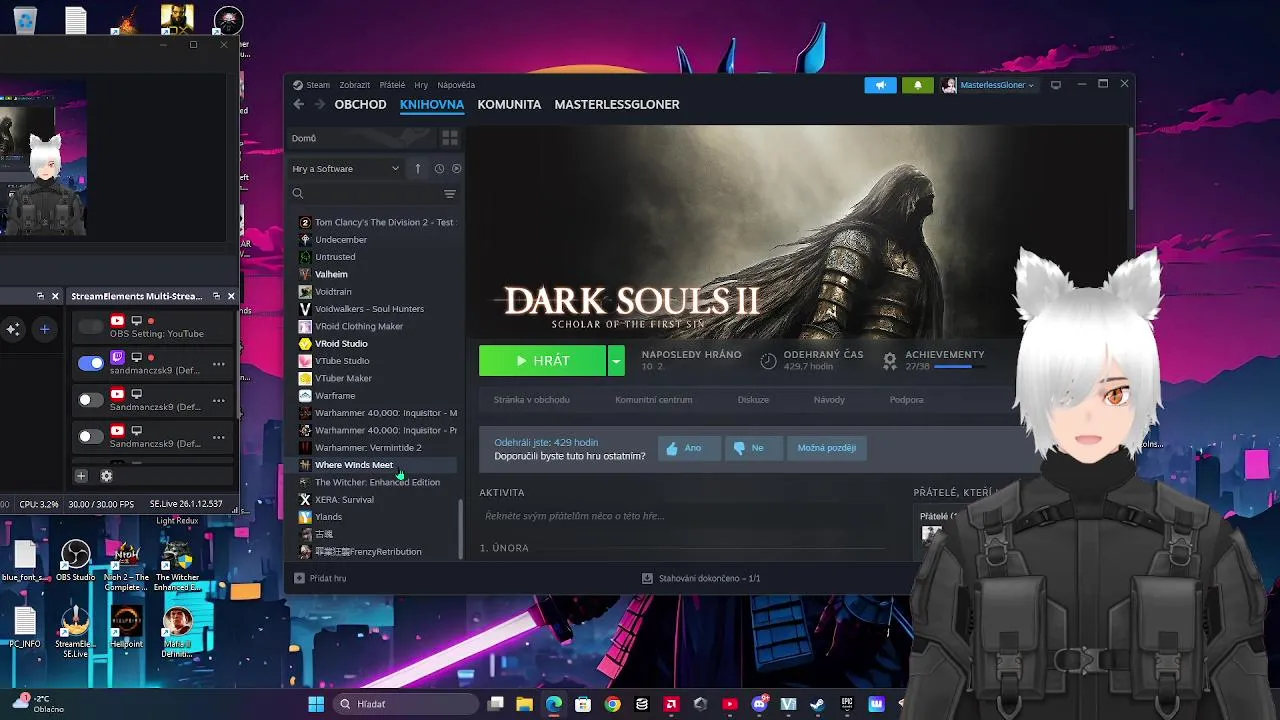Image resolution: width=1280 pixels, height=720 pixels.
Task: Open the Windows Start menu
Action: pyautogui.click(x=316, y=704)
